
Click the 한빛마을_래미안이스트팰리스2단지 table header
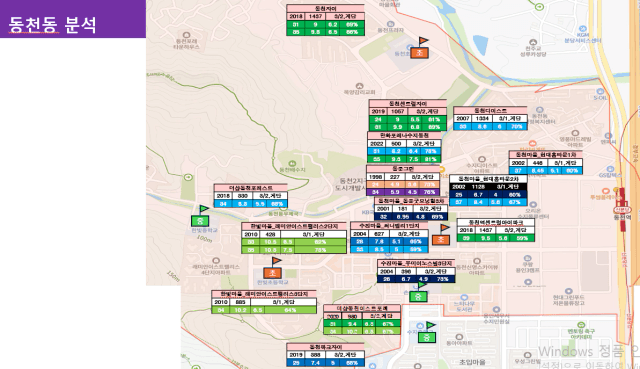(294, 226)
